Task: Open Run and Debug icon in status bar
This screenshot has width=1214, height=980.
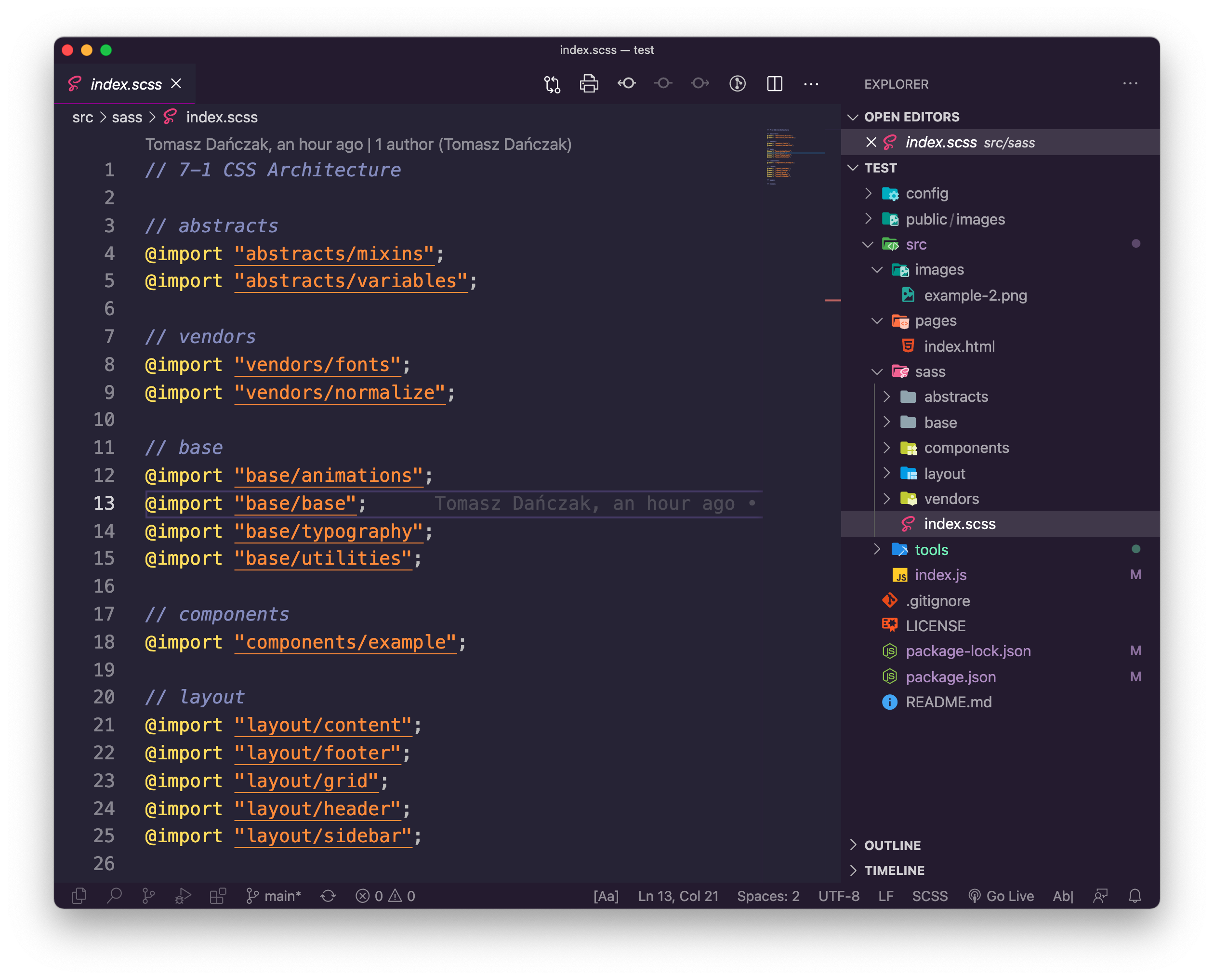Action: 183,895
